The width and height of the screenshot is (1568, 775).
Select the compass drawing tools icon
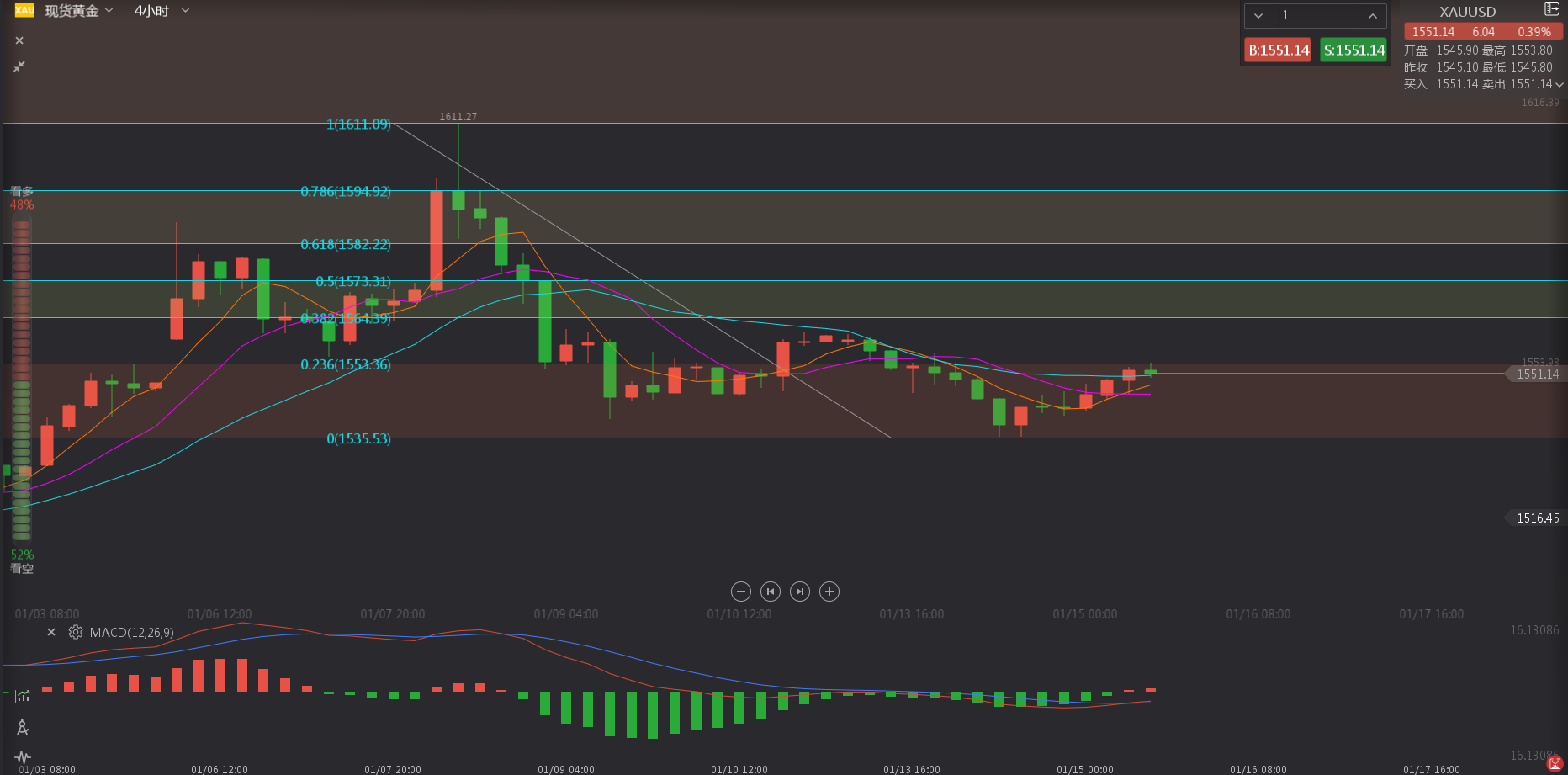[x=23, y=727]
